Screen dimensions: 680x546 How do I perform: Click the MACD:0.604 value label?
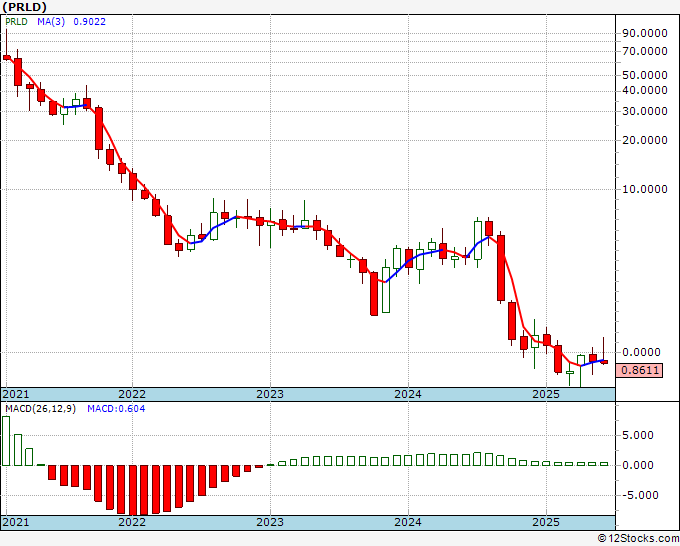pyautogui.click(x=116, y=409)
